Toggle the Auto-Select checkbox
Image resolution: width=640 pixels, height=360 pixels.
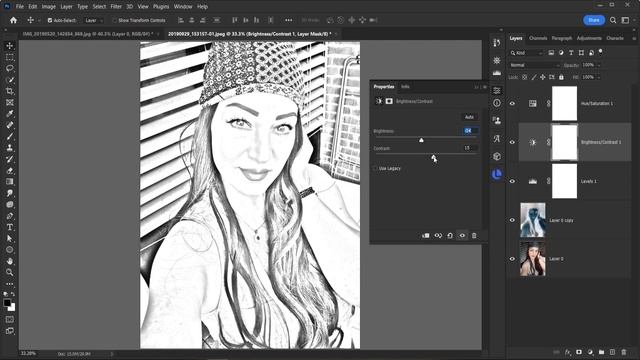pos(50,20)
